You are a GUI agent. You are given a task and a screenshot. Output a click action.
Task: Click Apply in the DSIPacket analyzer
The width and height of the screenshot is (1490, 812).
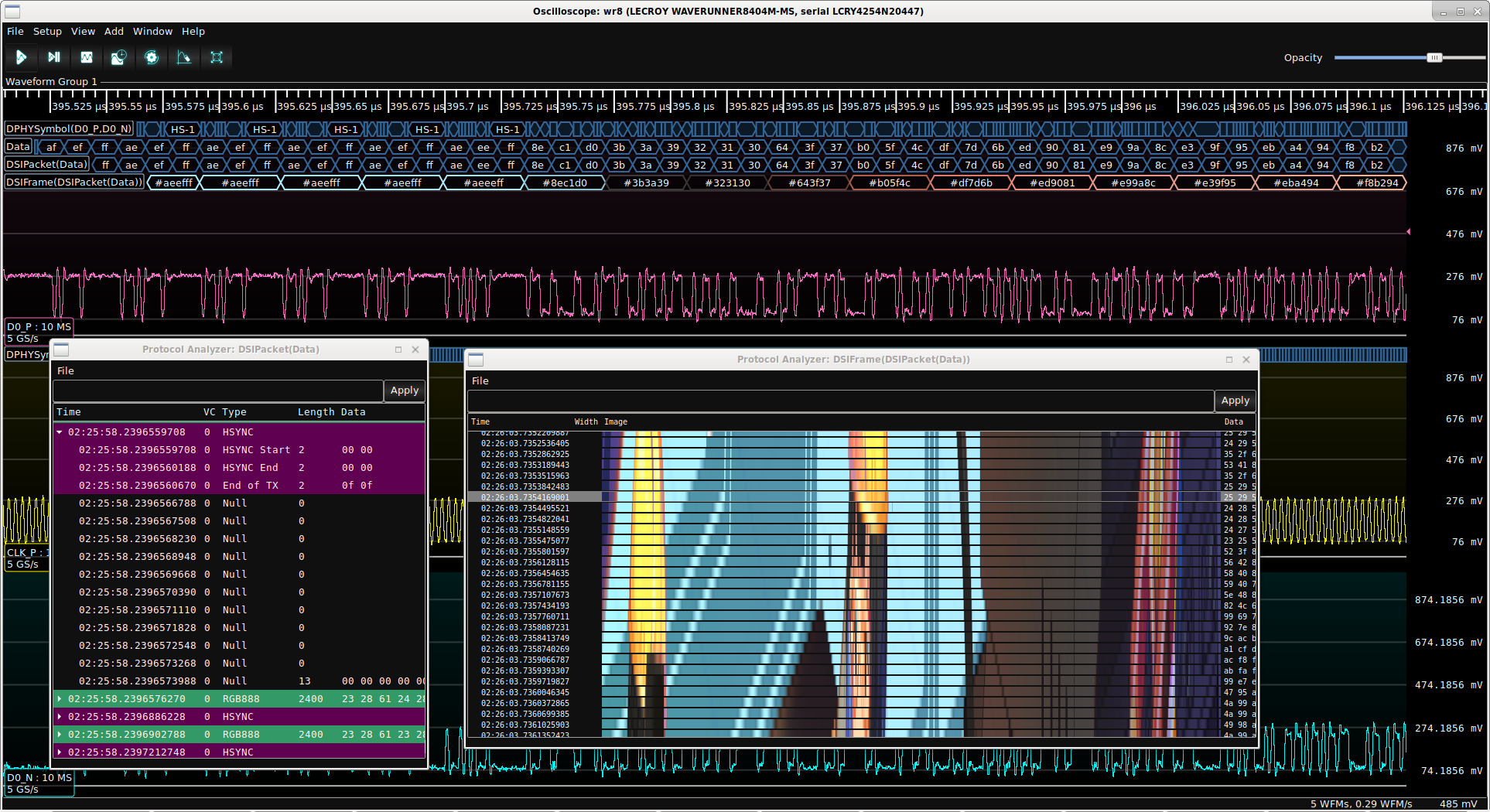pyautogui.click(x=405, y=391)
